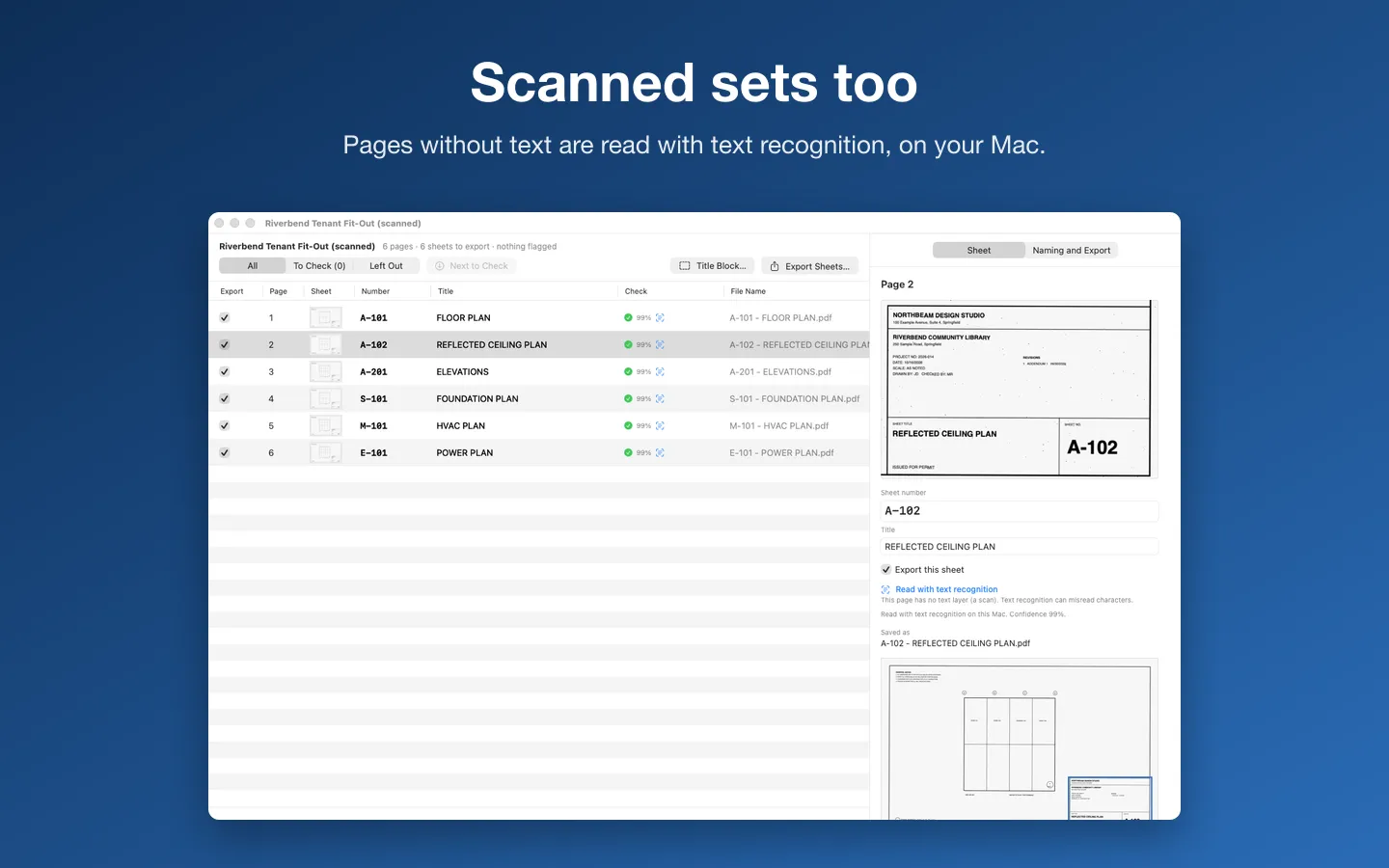The image size is (1389, 868).
Task: Disable export for the ELEVATIONS sheet row
Action: pos(225,371)
